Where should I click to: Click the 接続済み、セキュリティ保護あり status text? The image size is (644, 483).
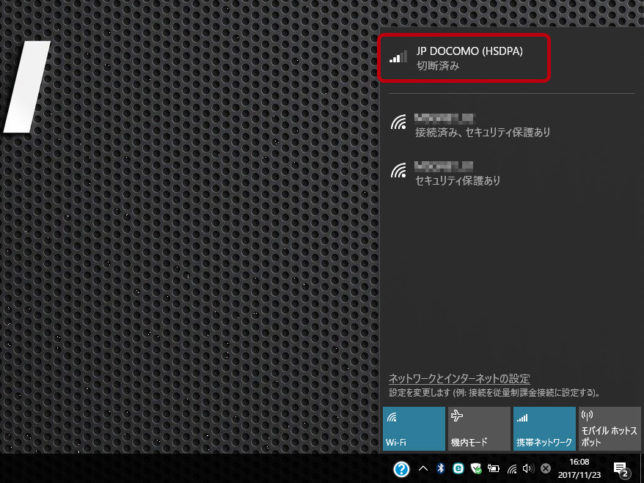point(482,132)
